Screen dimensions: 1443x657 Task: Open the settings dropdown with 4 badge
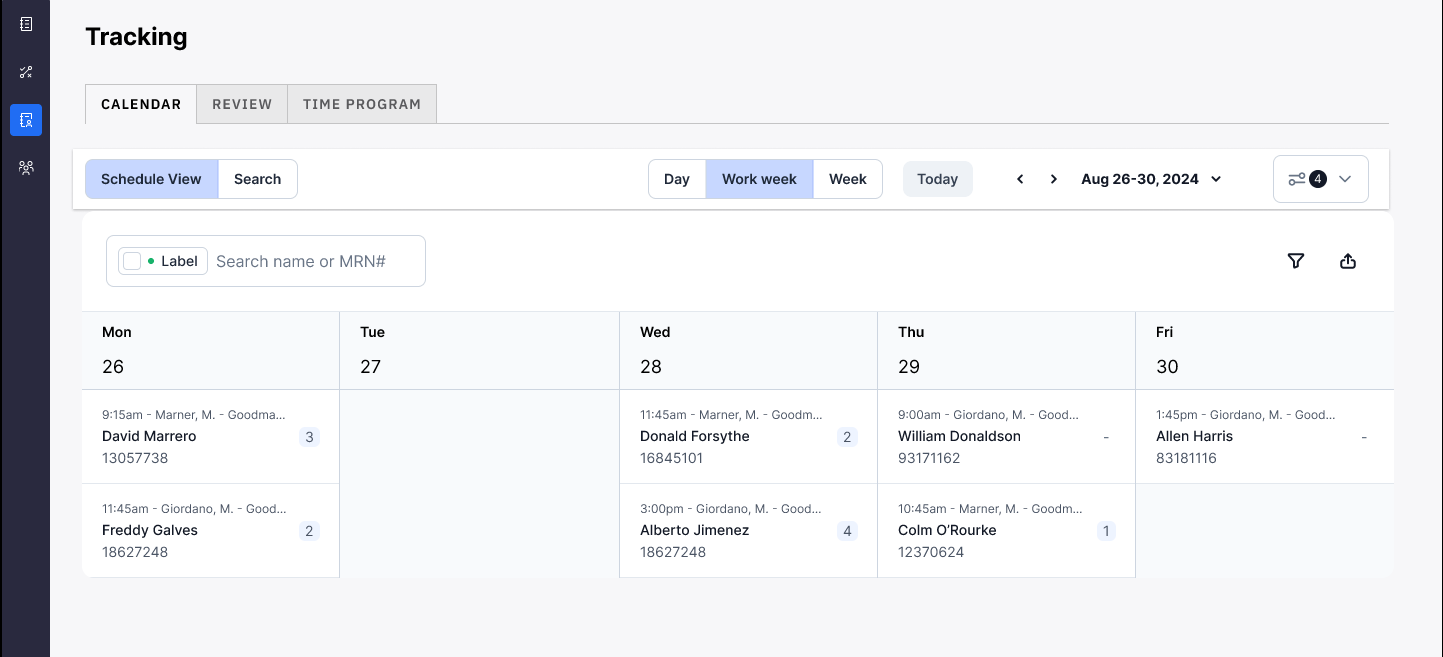(1320, 179)
